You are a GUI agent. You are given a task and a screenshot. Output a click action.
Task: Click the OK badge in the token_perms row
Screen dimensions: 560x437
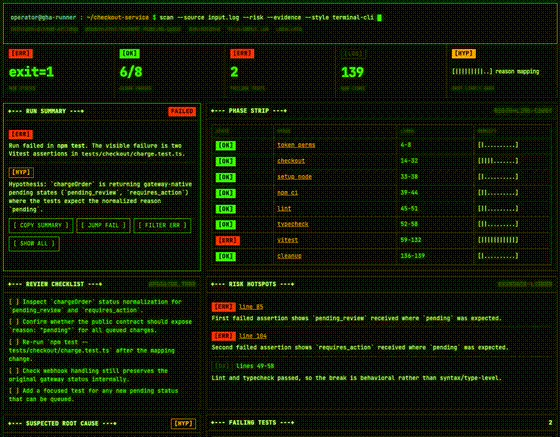pyautogui.click(x=225, y=145)
